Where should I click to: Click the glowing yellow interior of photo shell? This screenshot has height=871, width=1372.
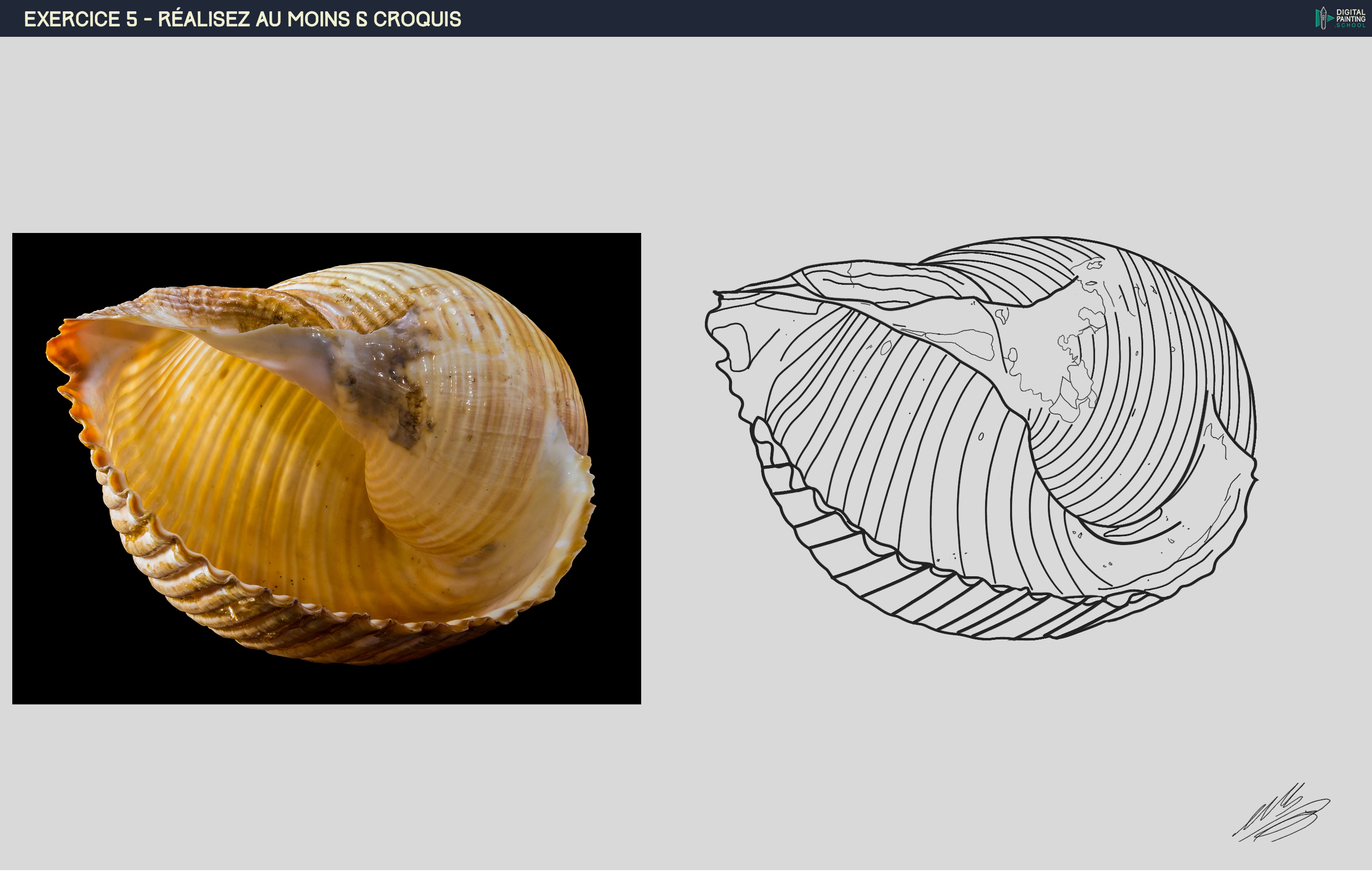coord(239,444)
